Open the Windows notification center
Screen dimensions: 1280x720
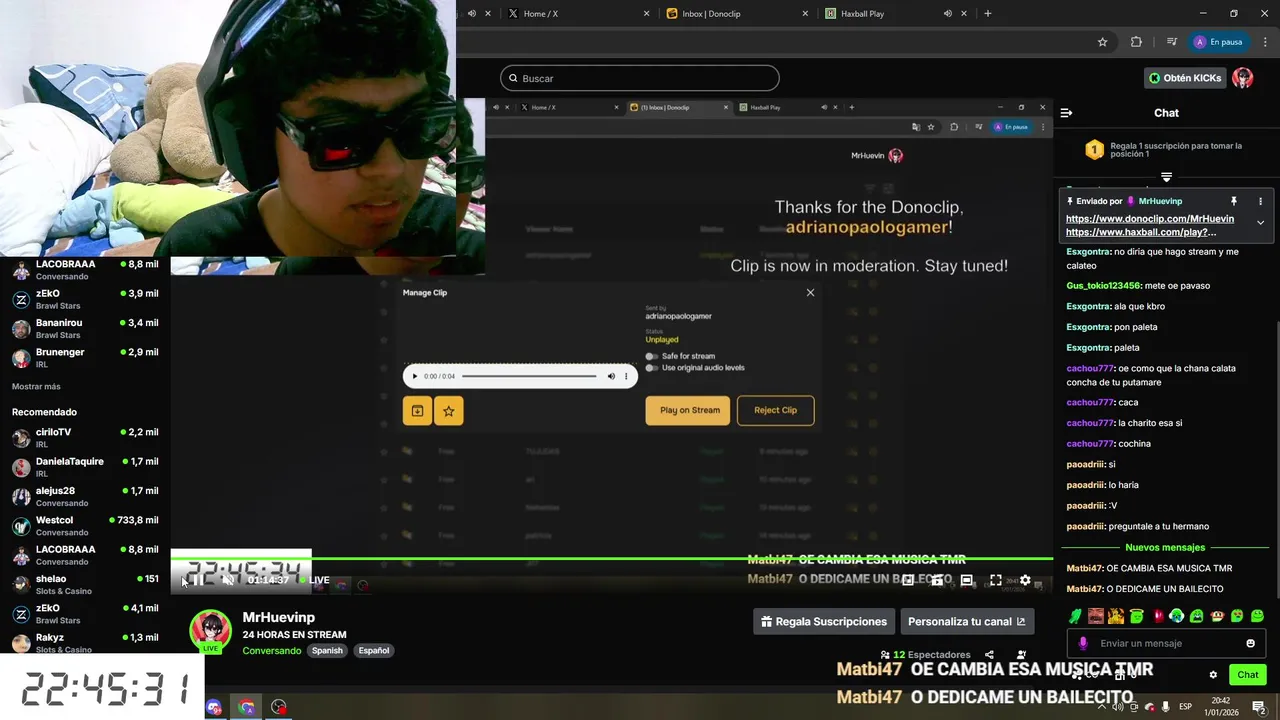pos(1259,707)
